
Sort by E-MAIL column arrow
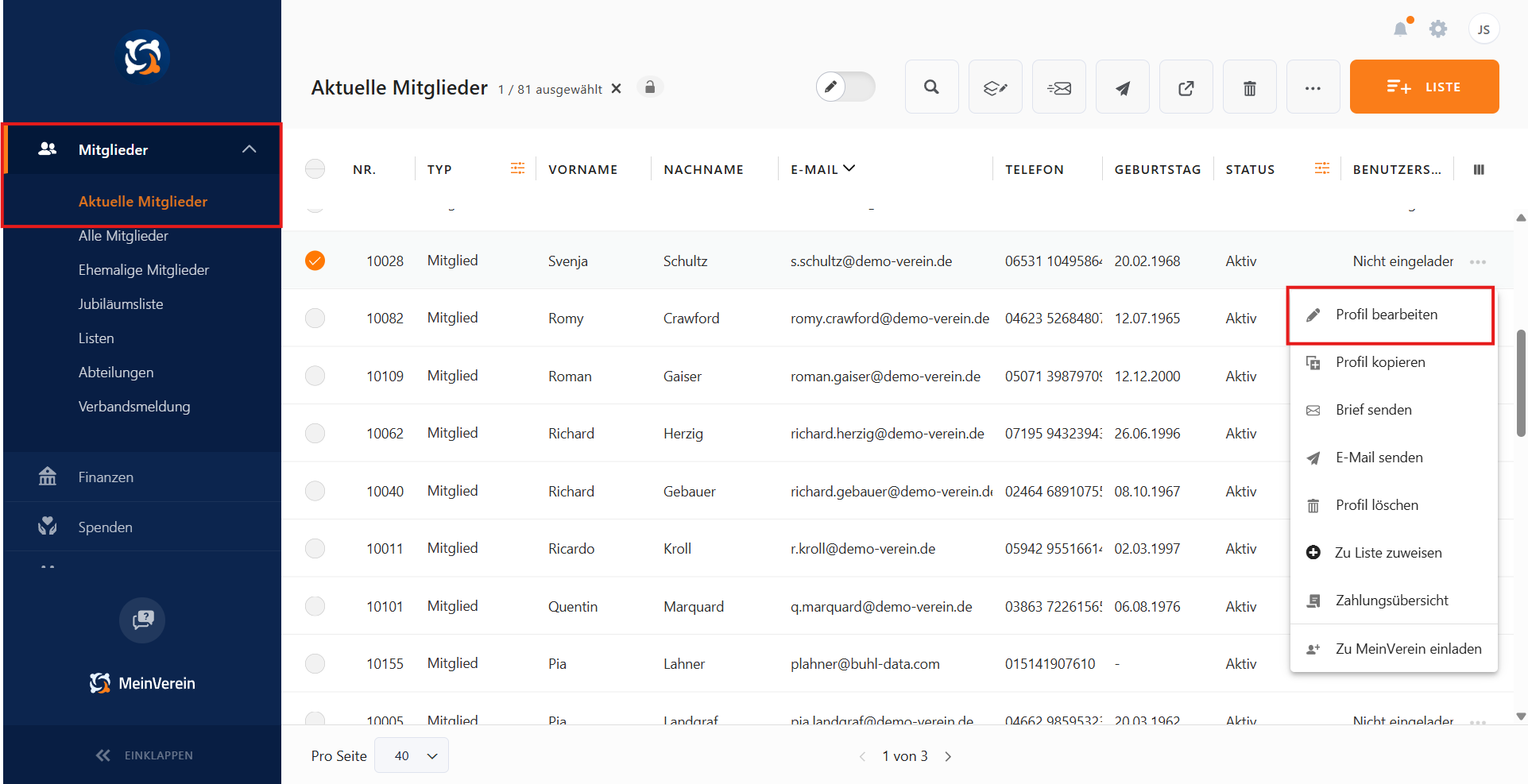pos(849,168)
